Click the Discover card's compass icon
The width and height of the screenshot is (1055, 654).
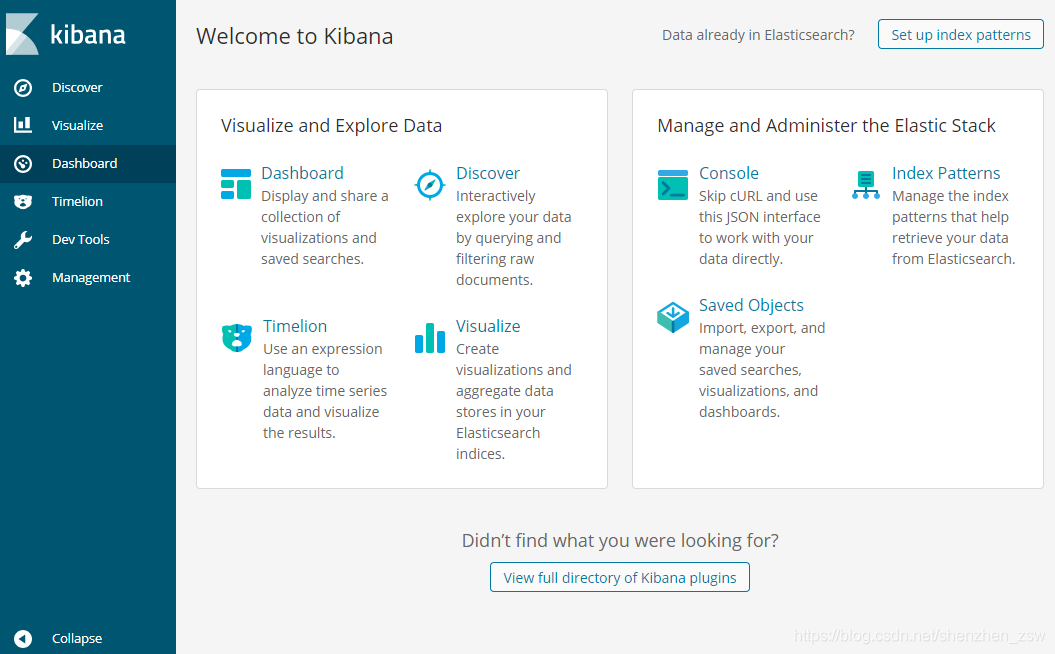coord(430,184)
